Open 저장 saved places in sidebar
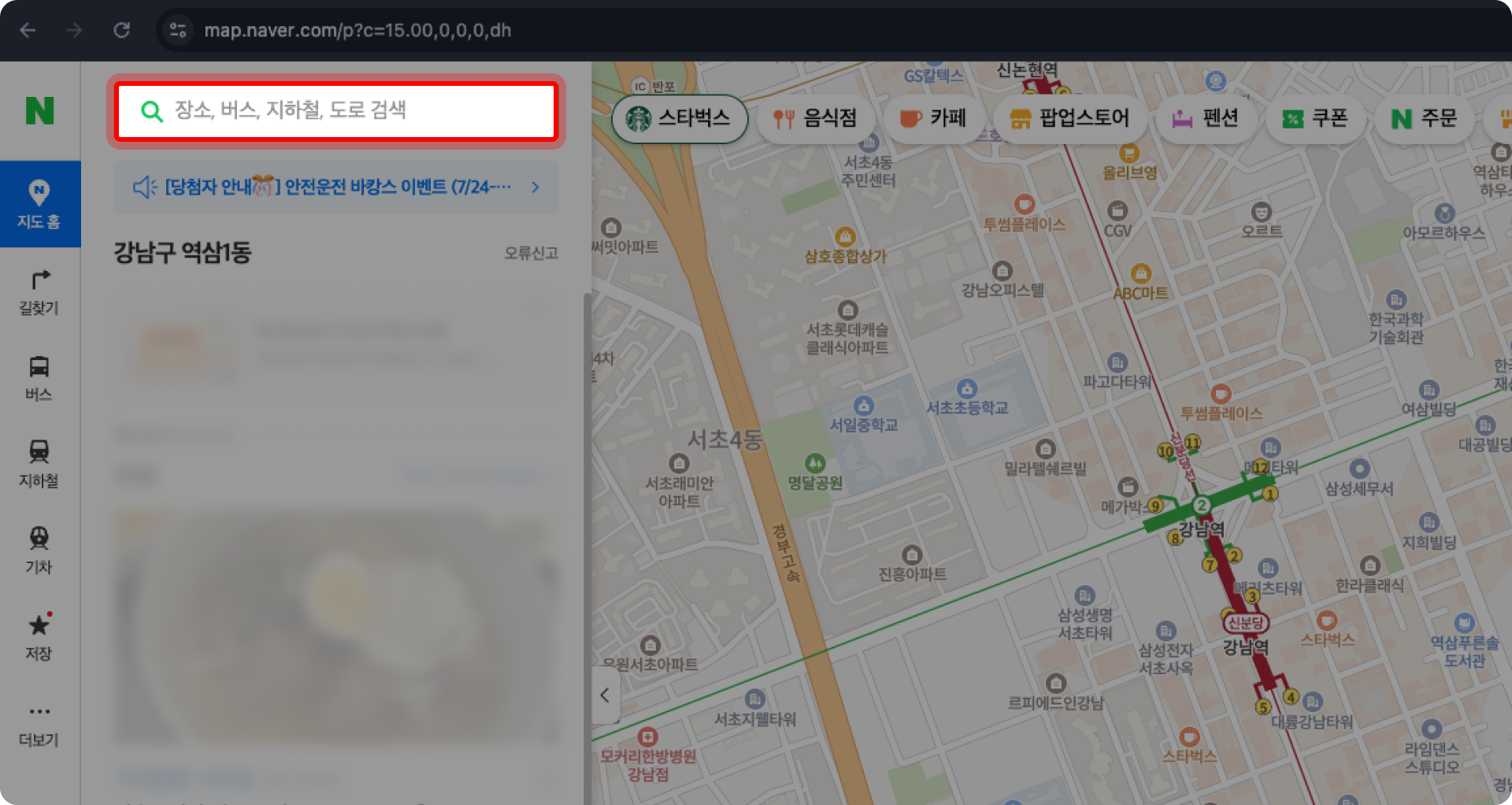The width and height of the screenshot is (1512, 805). (x=39, y=637)
